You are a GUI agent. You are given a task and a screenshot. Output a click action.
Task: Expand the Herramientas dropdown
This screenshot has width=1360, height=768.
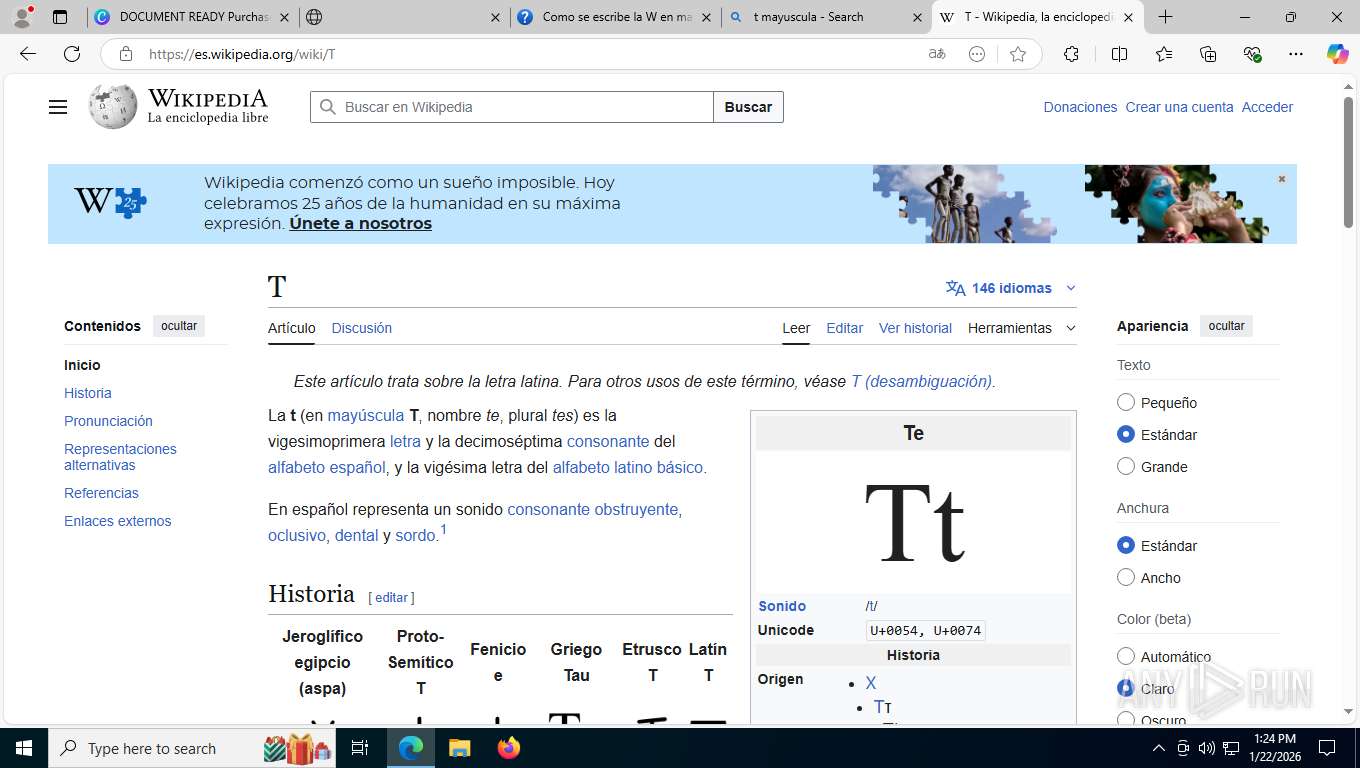(1022, 328)
